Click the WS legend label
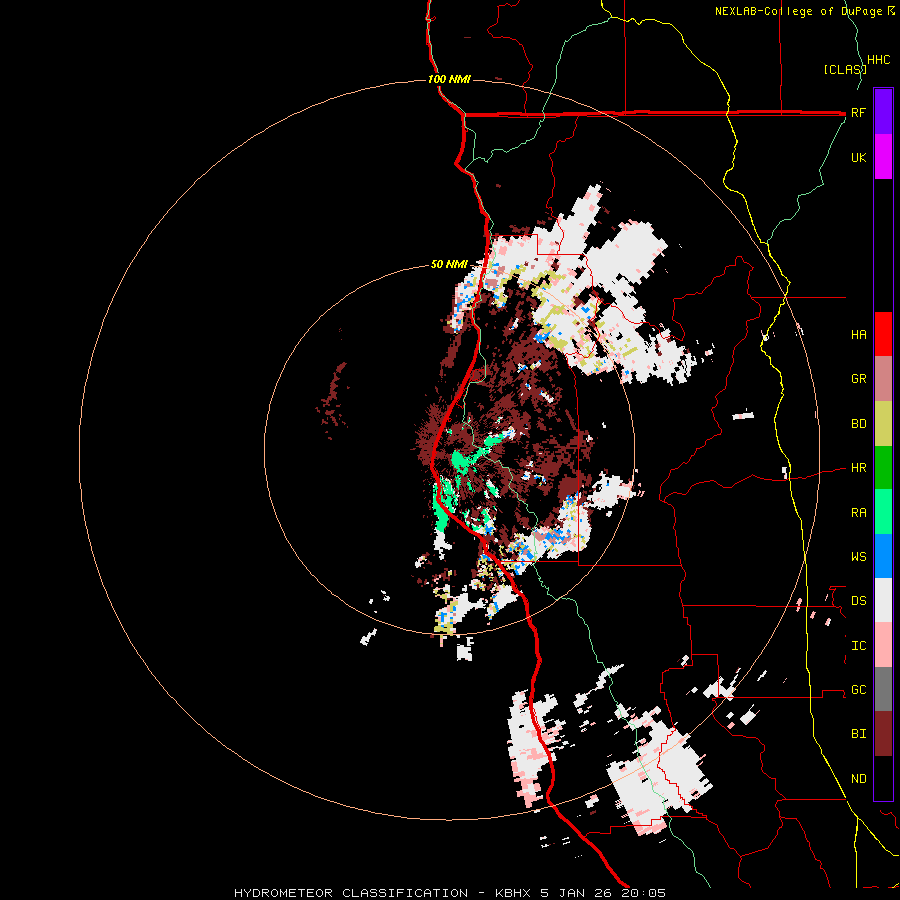Screen dimensions: 900x900 [x=858, y=556]
